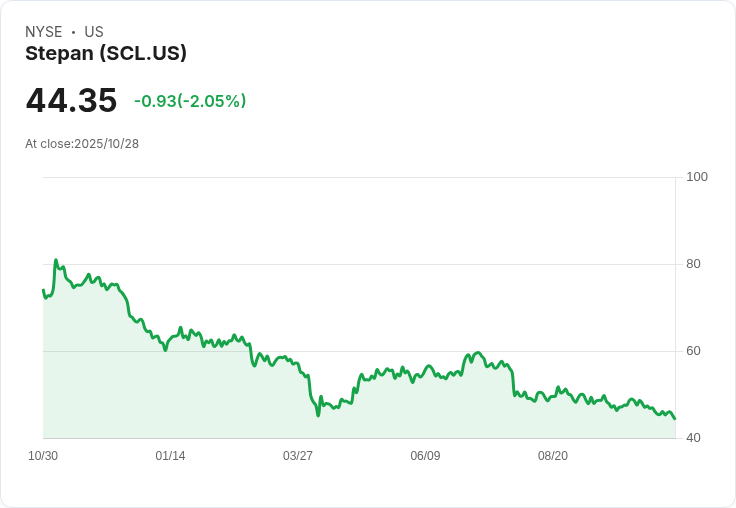Open the Stepan (SCL.US) title

pyautogui.click(x=106, y=53)
